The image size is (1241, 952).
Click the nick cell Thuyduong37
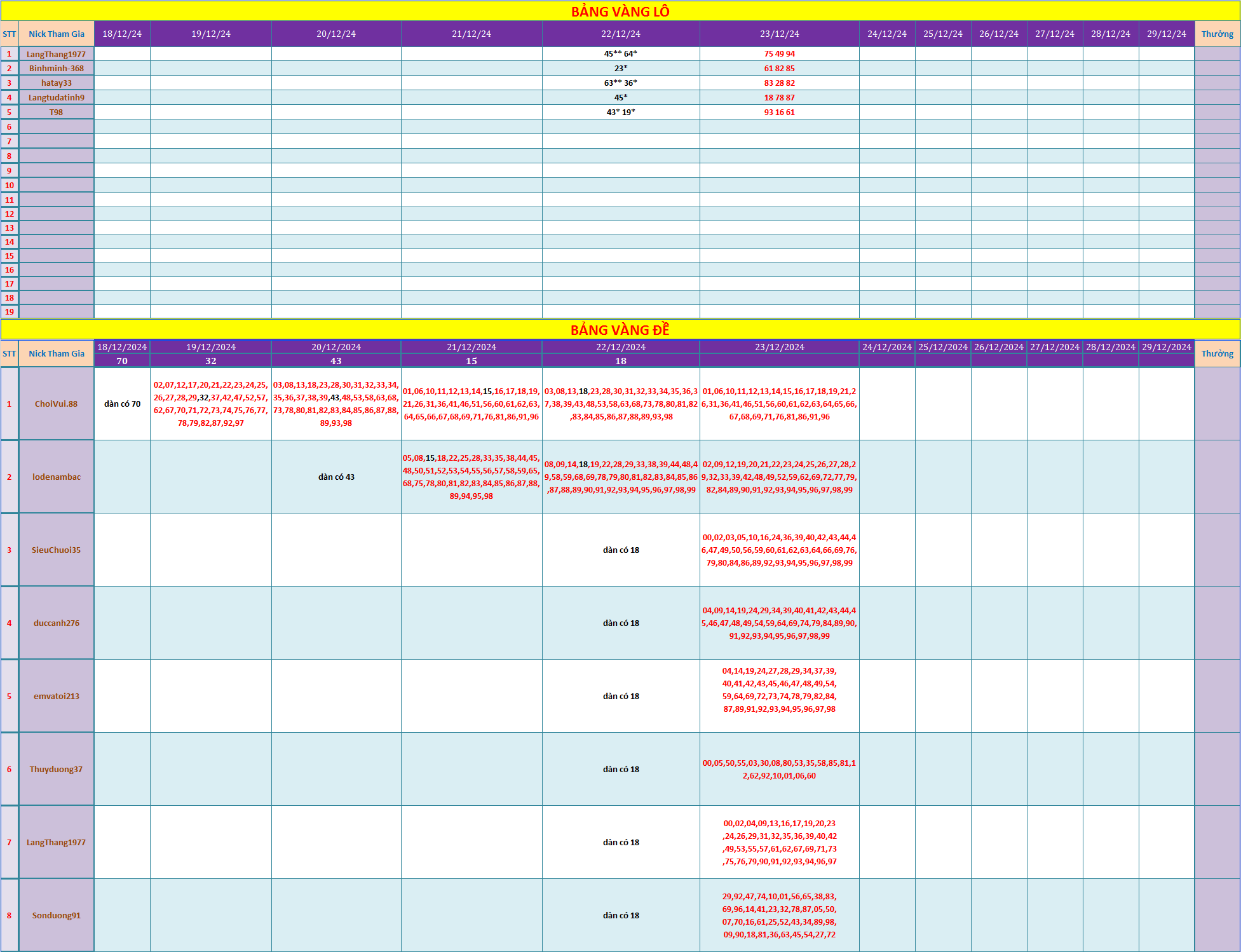57,770
